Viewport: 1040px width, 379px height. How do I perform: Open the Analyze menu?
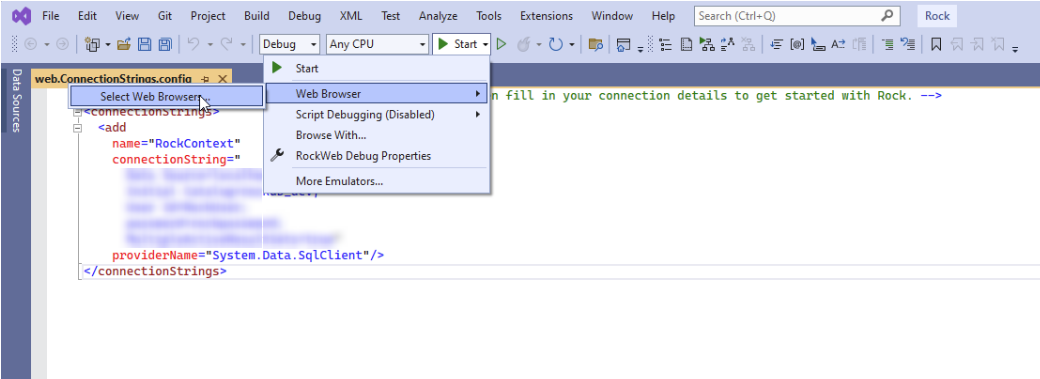tap(438, 15)
